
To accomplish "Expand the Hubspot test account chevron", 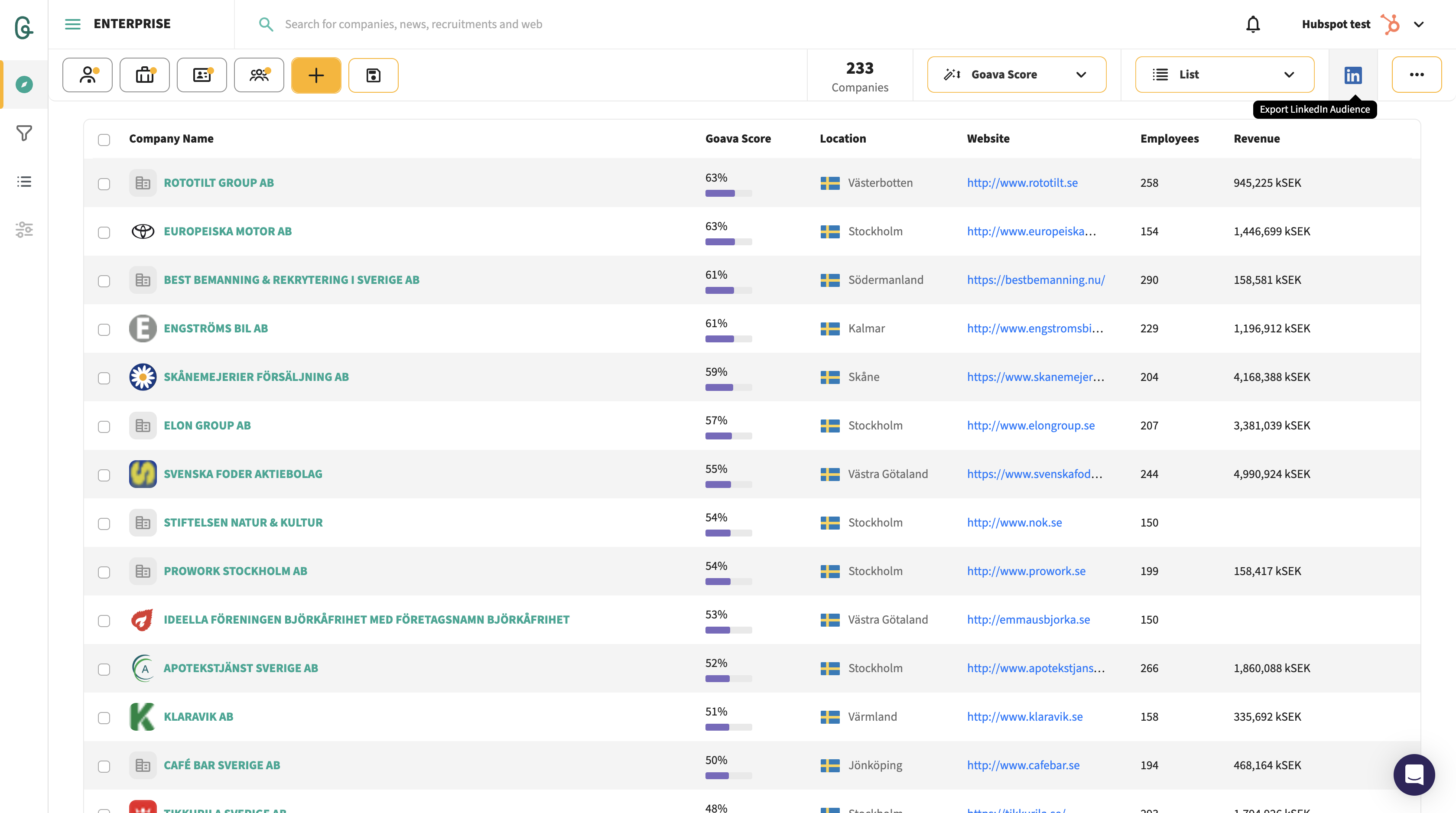I will [1419, 24].
